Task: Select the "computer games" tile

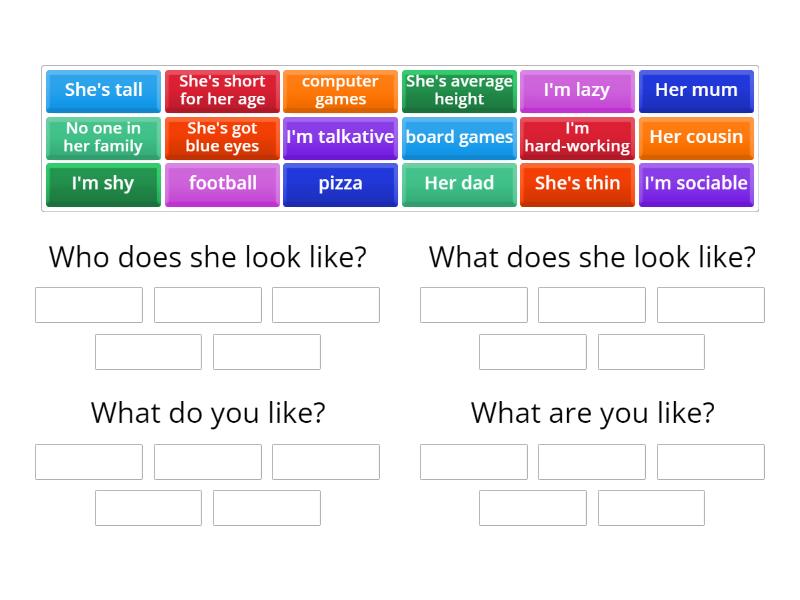Action: pyautogui.click(x=340, y=90)
